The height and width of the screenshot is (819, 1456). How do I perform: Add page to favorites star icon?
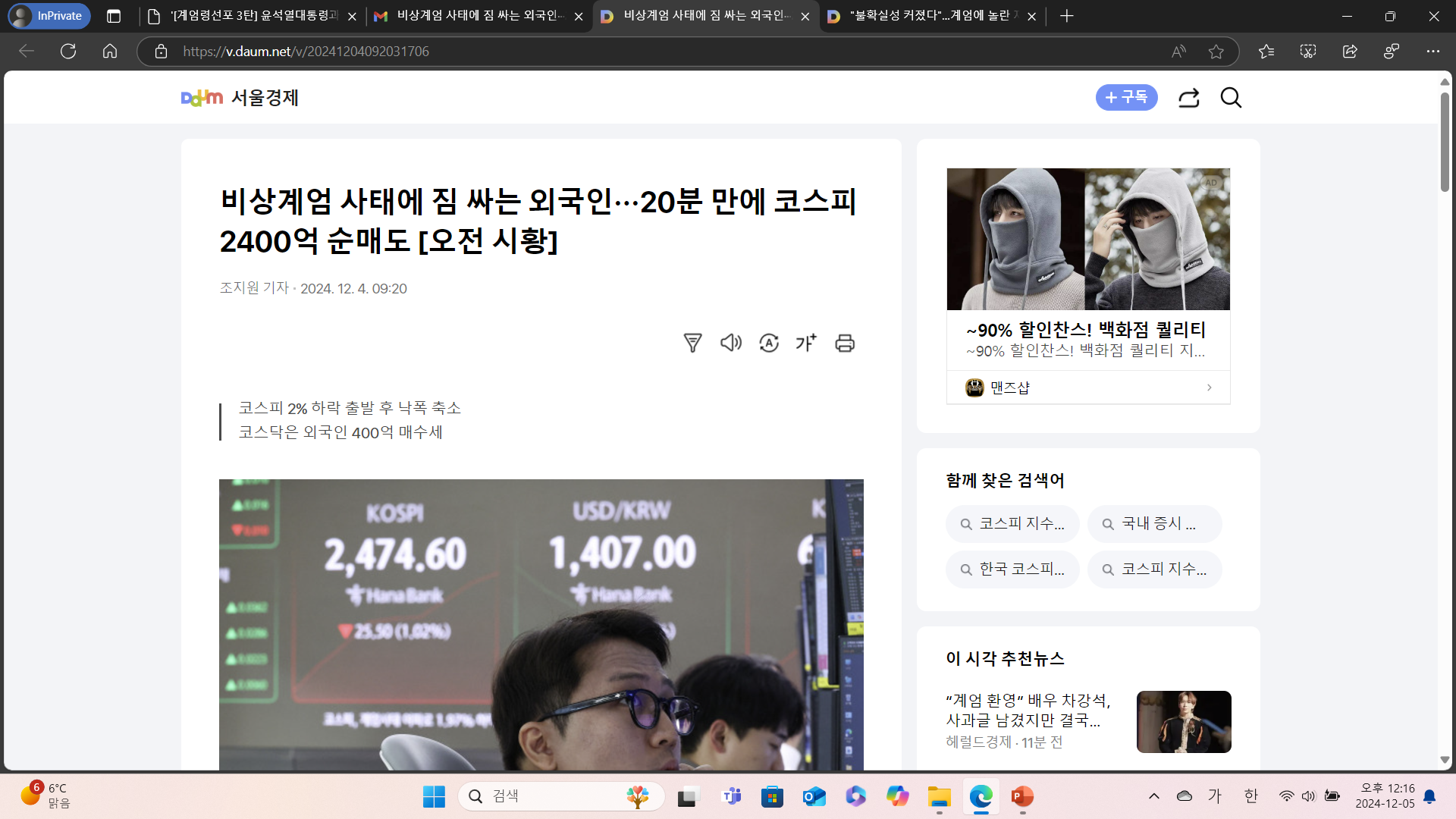(x=1216, y=52)
